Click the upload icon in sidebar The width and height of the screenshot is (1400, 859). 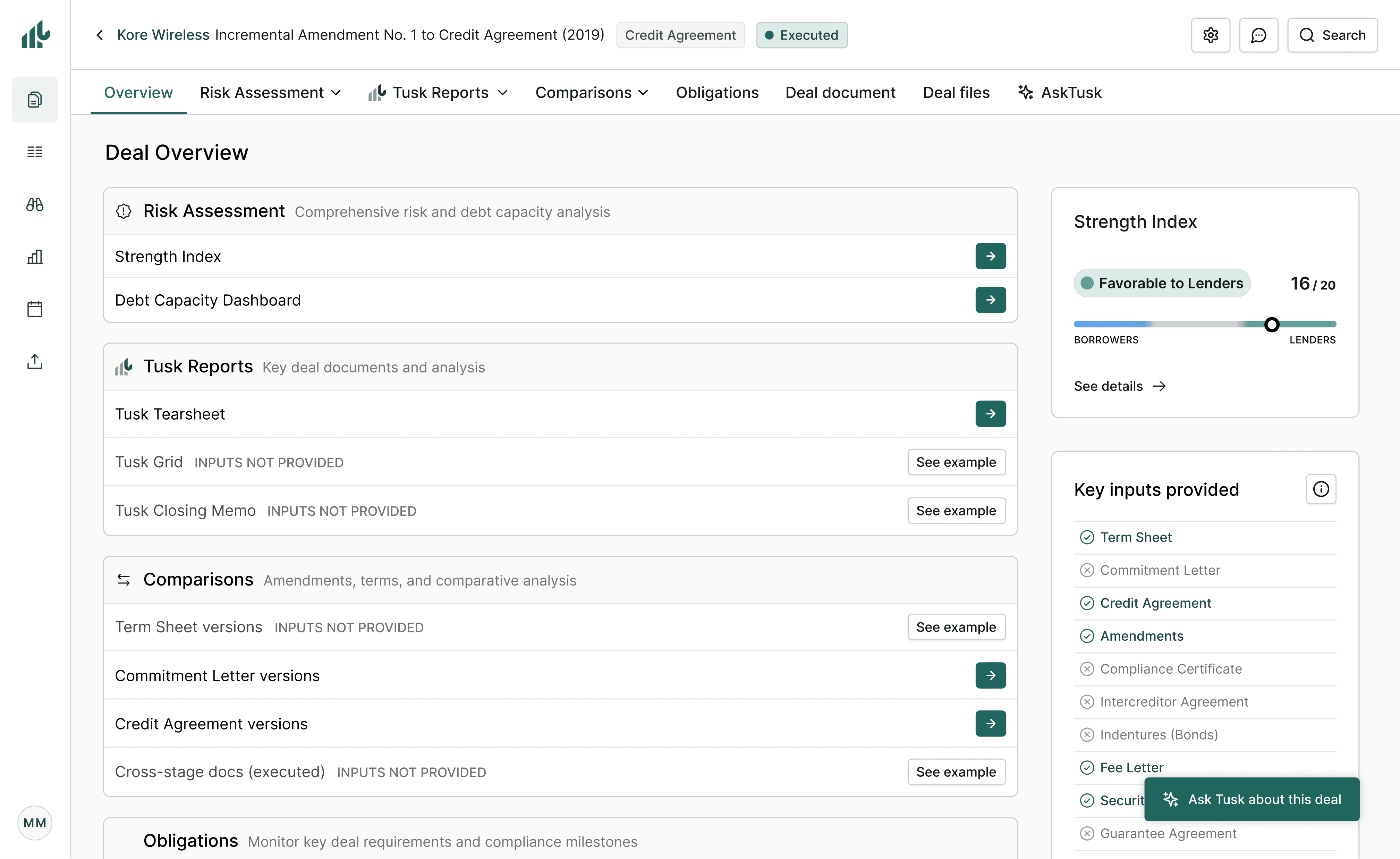coord(35,362)
